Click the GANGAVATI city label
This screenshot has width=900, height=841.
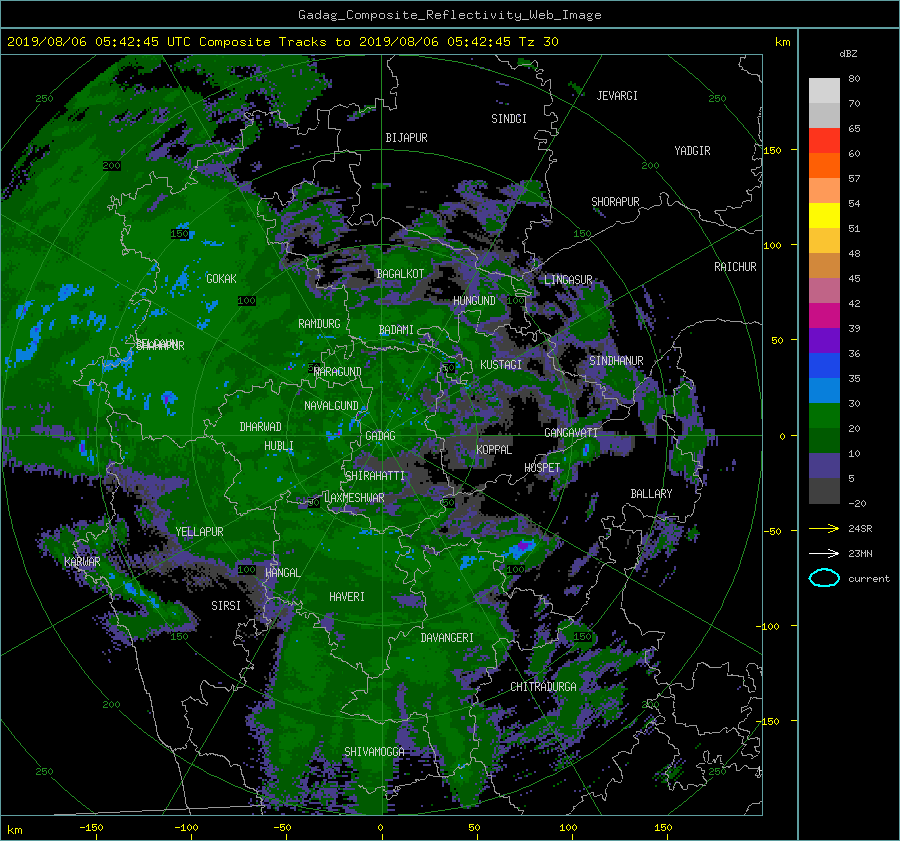[x=571, y=433]
